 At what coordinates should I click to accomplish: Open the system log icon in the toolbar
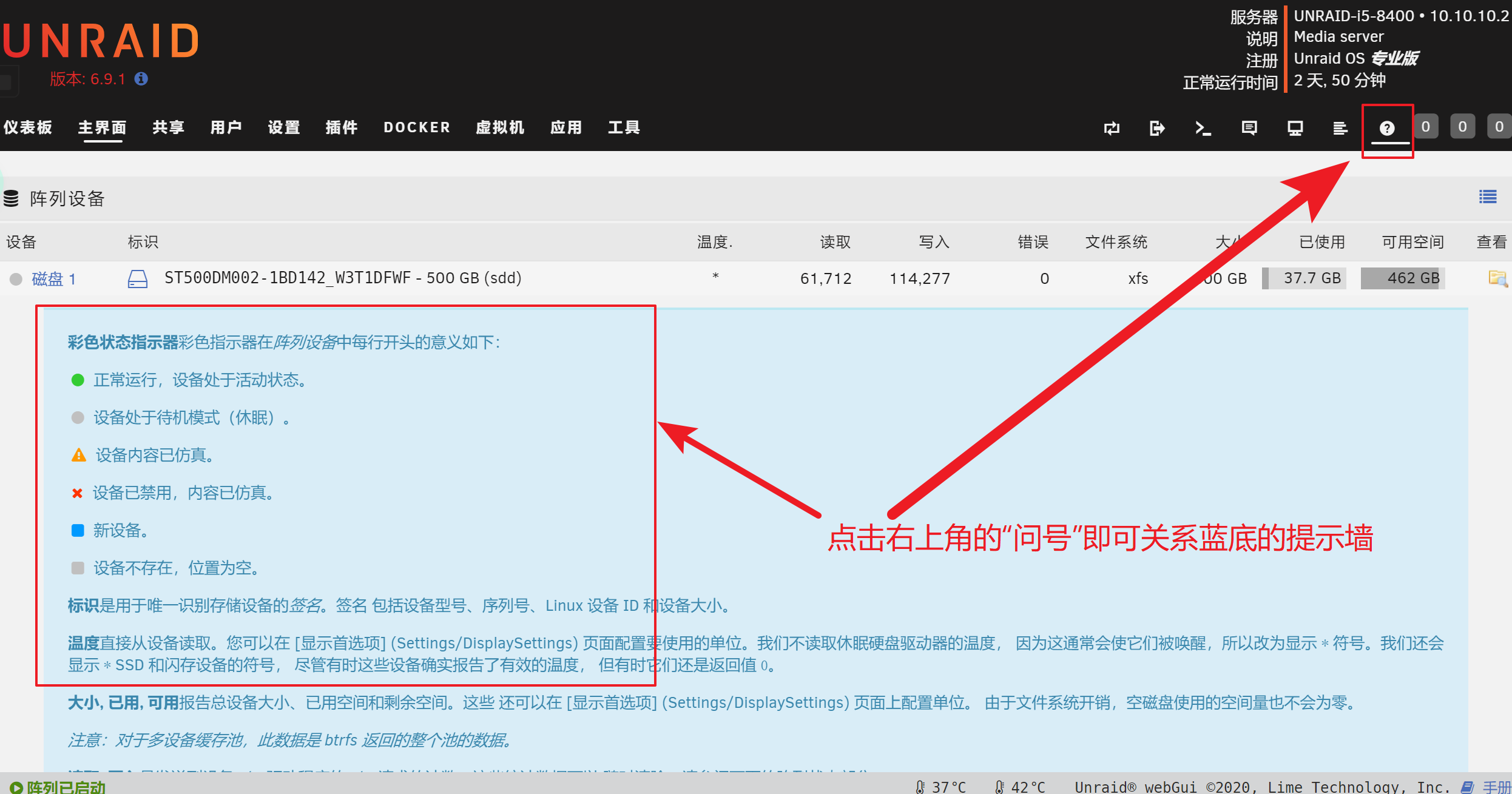pyautogui.click(x=1340, y=128)
